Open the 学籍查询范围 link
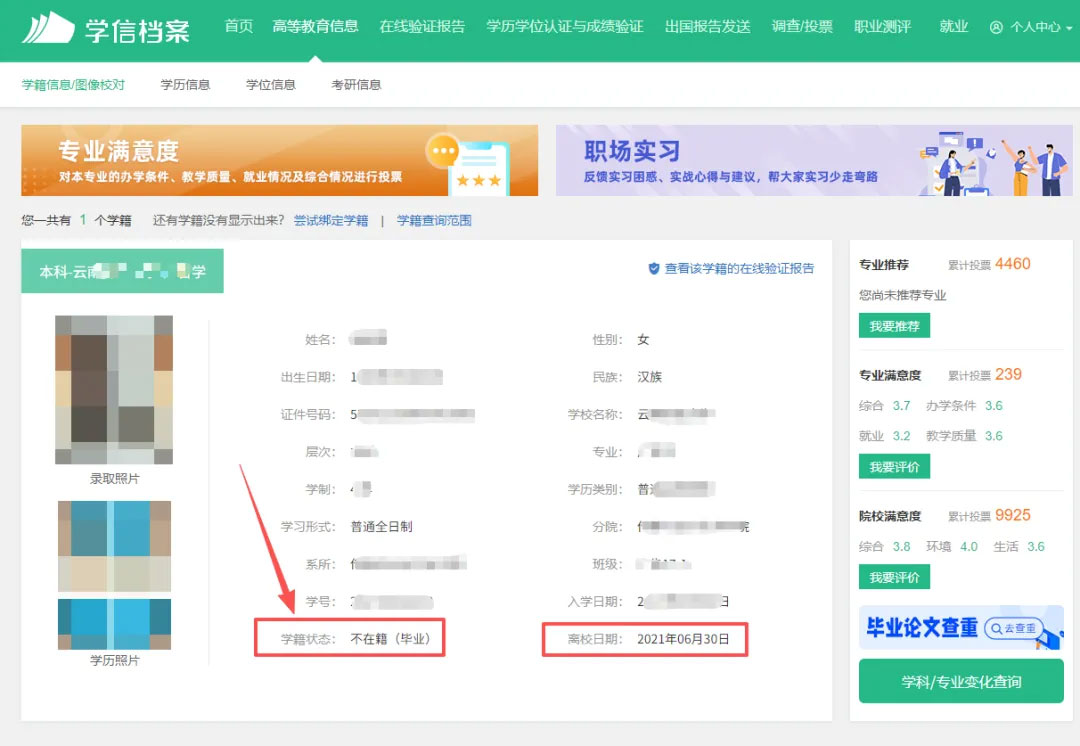This screenshot has height=746, width=1080. (434, 220)
